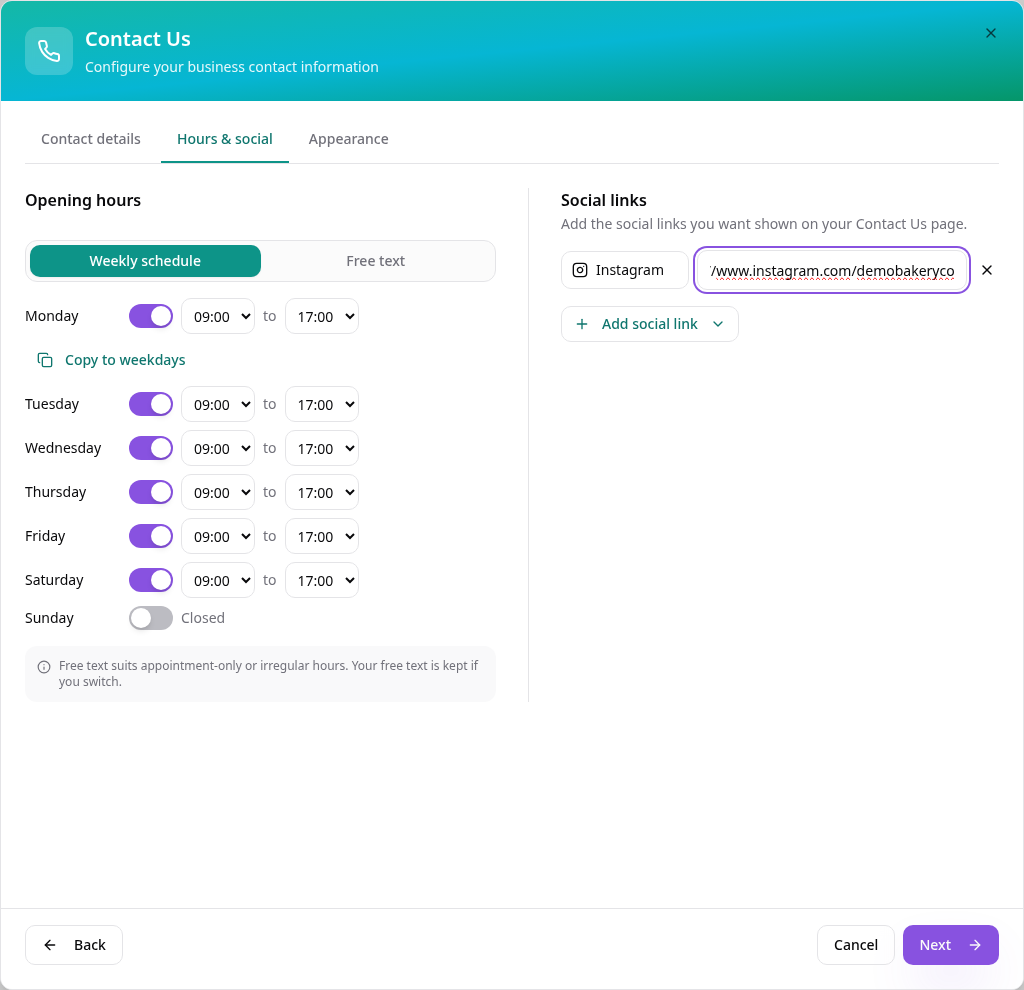The height and width of the screenshot is (990, 1024).
Task: Click the info icon in the free text hint
Action: [44, 667]
